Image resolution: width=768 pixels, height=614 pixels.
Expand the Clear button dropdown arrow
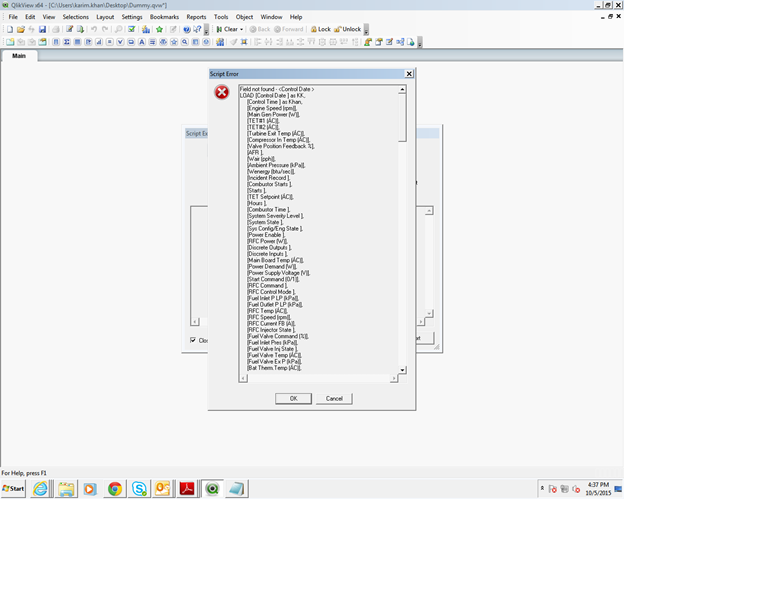(x=241, y=29)
